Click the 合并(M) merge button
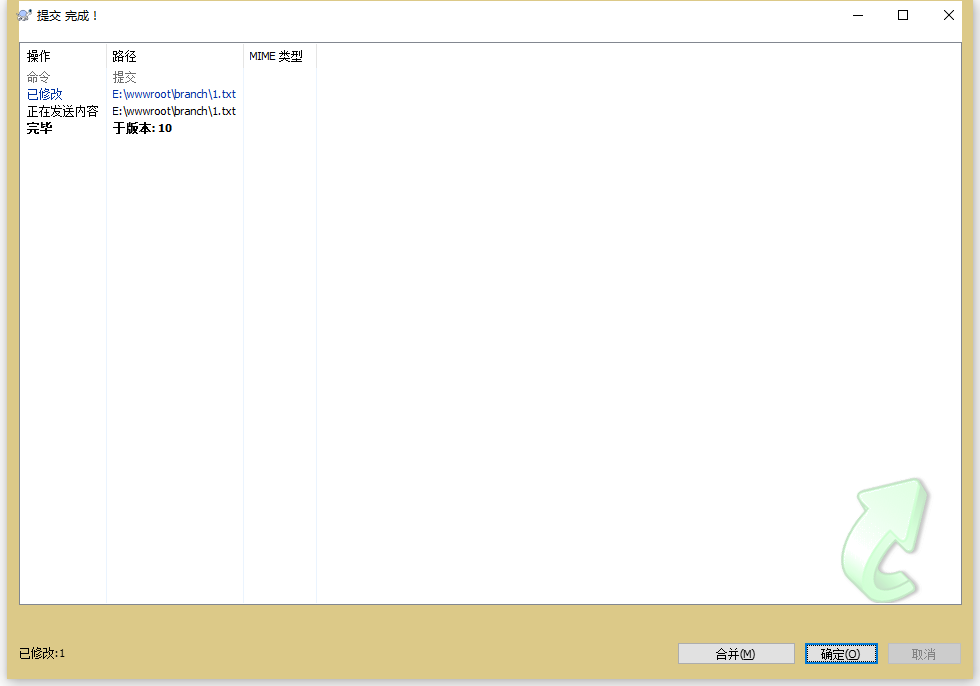The image size is (980, 686). point(736,654)
